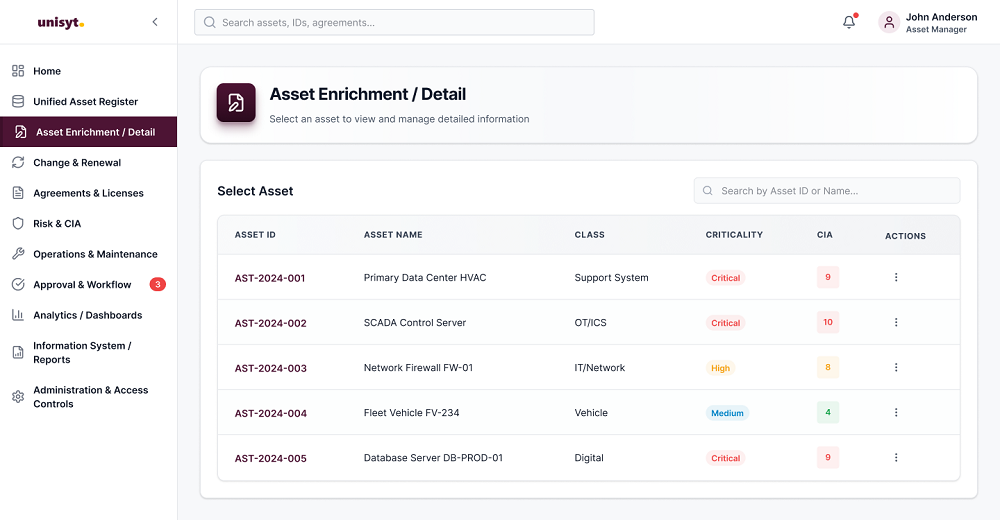Click Primary Data Center HVAC name
This screenshot has height=520, width=1000.
[x=425, y=278]
